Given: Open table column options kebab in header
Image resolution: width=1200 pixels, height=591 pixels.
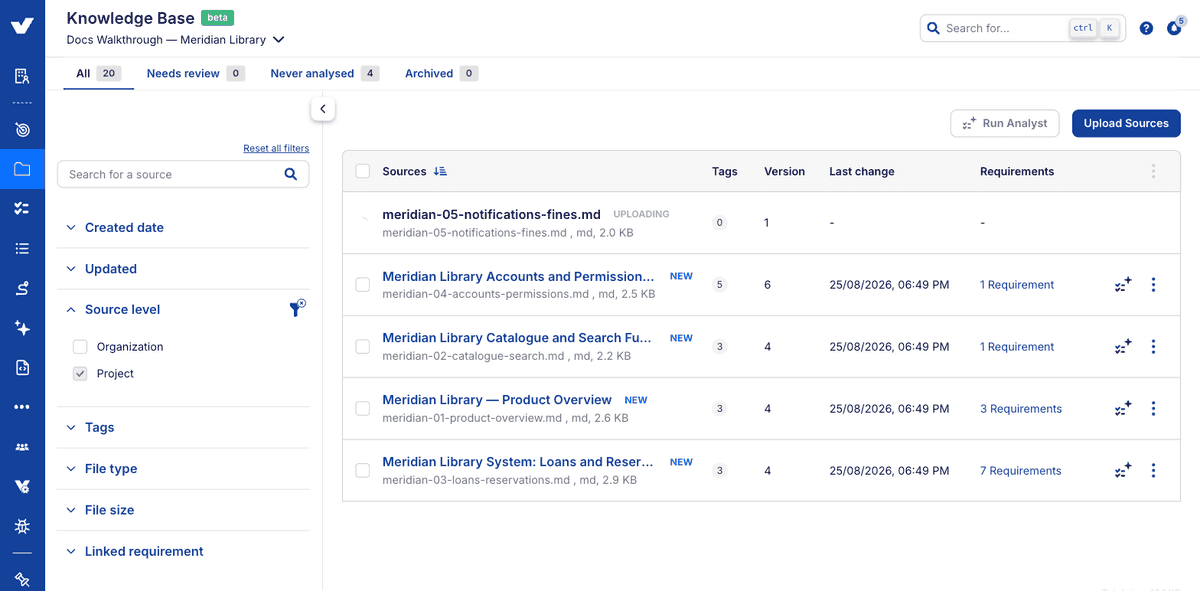Looking at the screenshot, I should pos(1153,171).
